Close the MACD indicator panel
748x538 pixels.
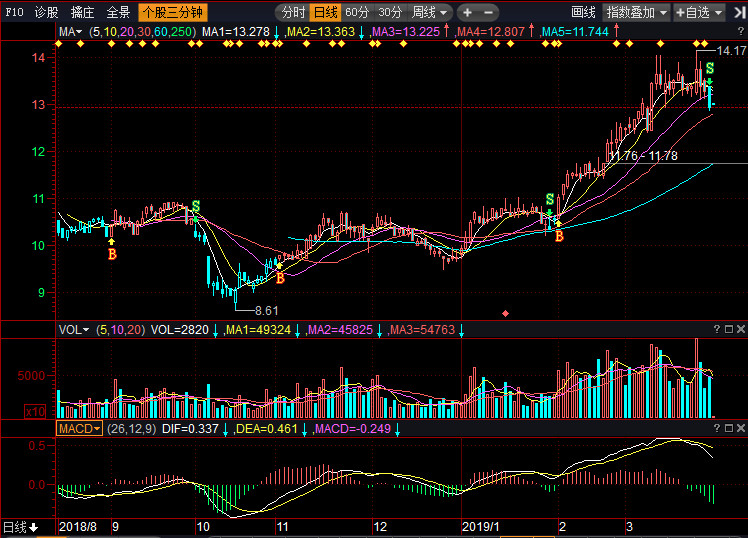click(741, 429)
